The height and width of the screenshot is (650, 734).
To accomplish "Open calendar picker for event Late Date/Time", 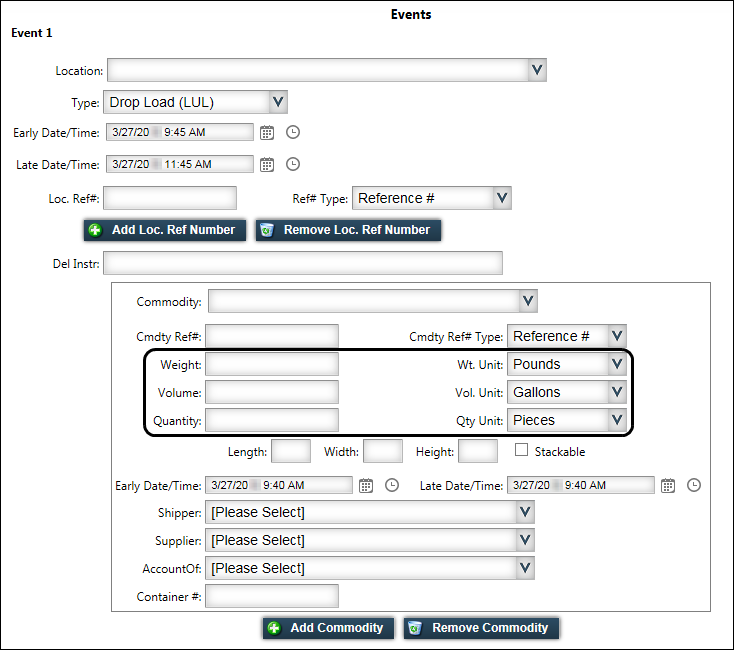I will point(267,165).
